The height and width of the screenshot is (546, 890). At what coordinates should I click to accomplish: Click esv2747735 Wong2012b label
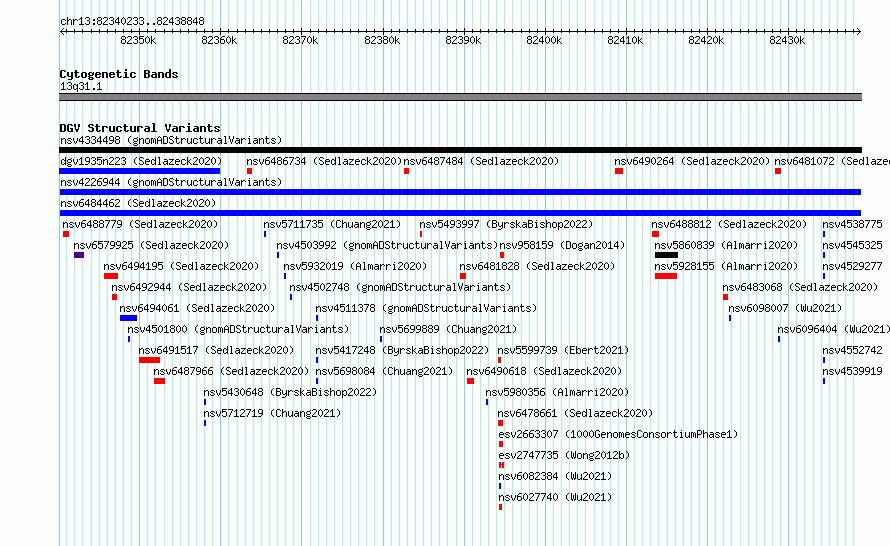[x=564, y=455]
